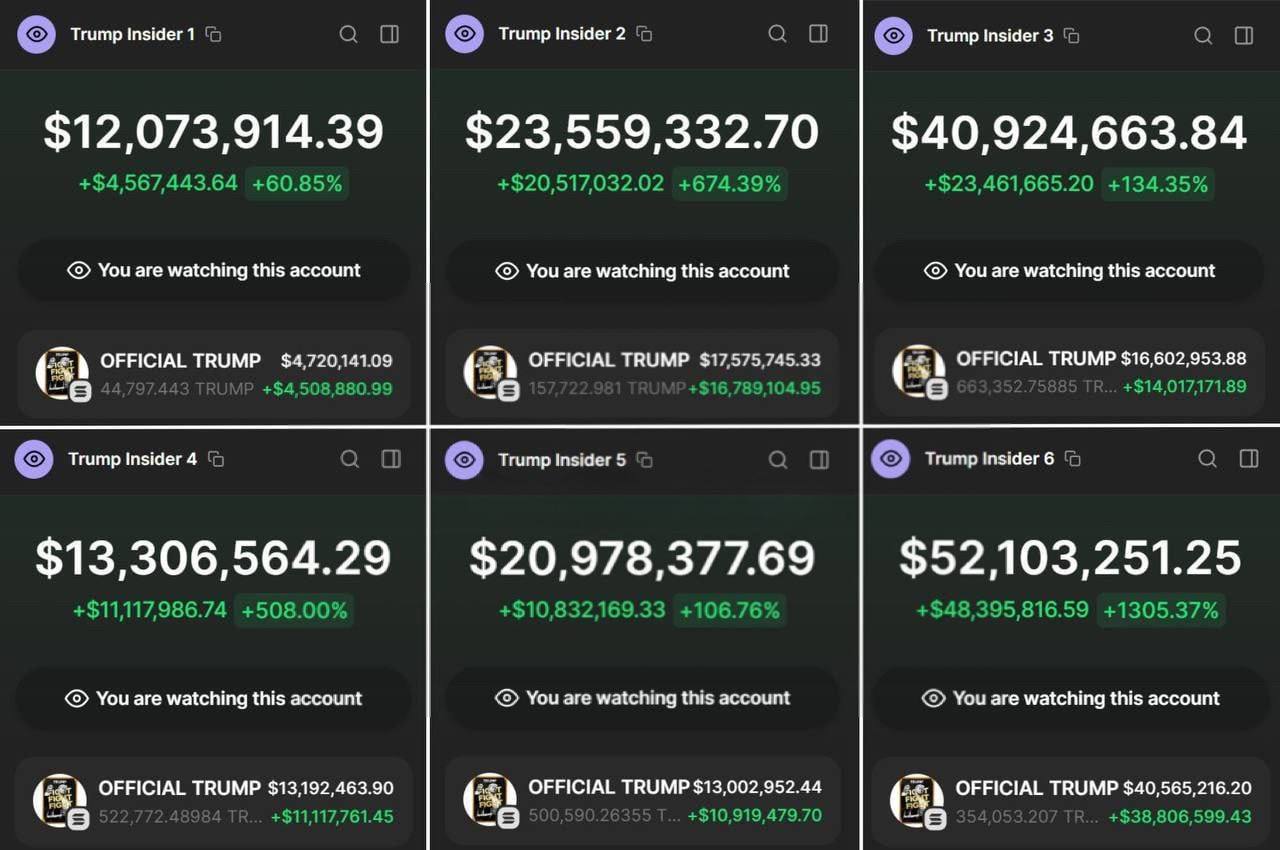The height and width of the screenshot is (850, 1280).
Task: Select OFFICIAL TRUMP token row worth $40,565,216.20
Action: (x=1070, y=801)
